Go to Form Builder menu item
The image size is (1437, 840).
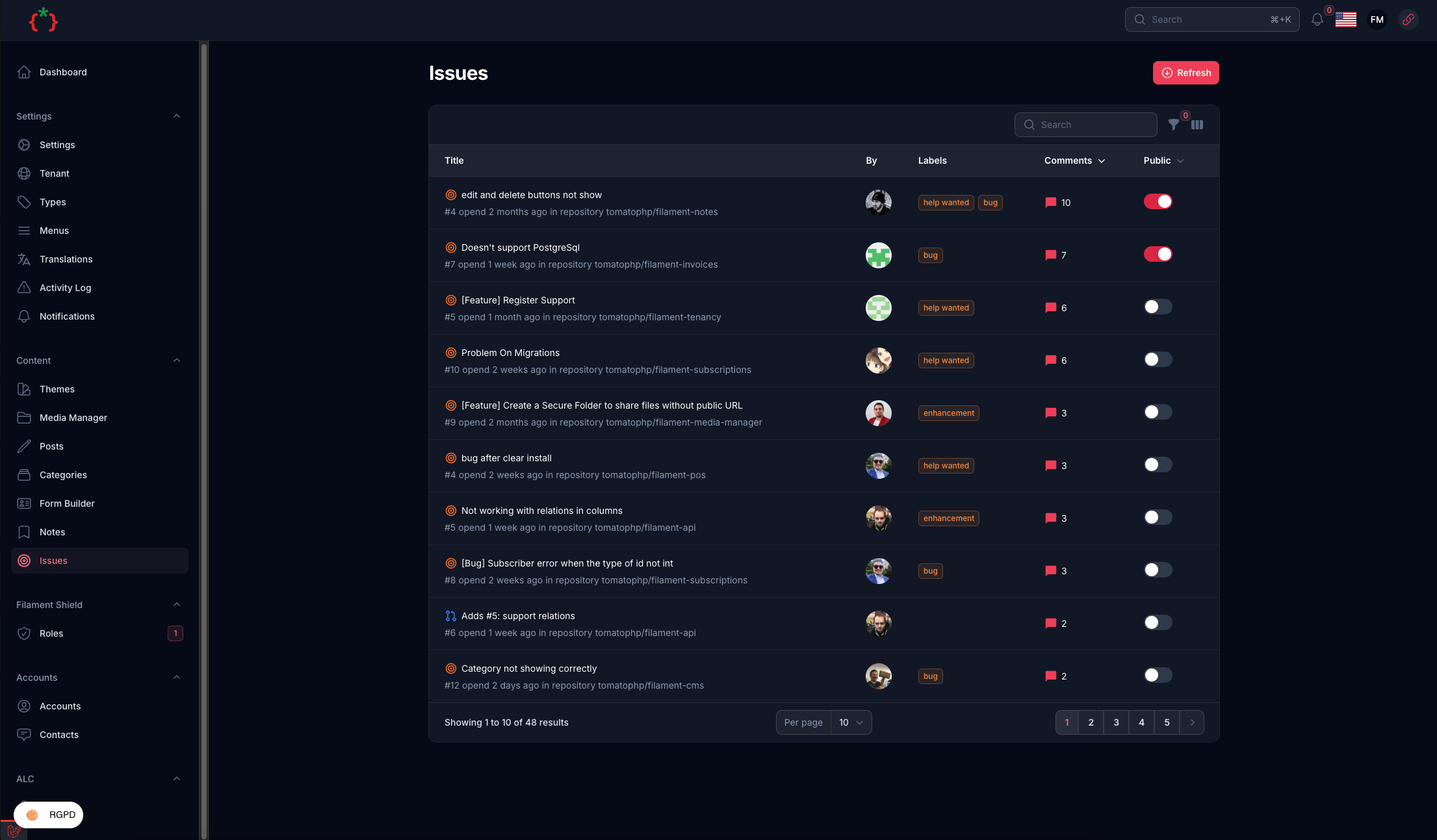[67, 503]
